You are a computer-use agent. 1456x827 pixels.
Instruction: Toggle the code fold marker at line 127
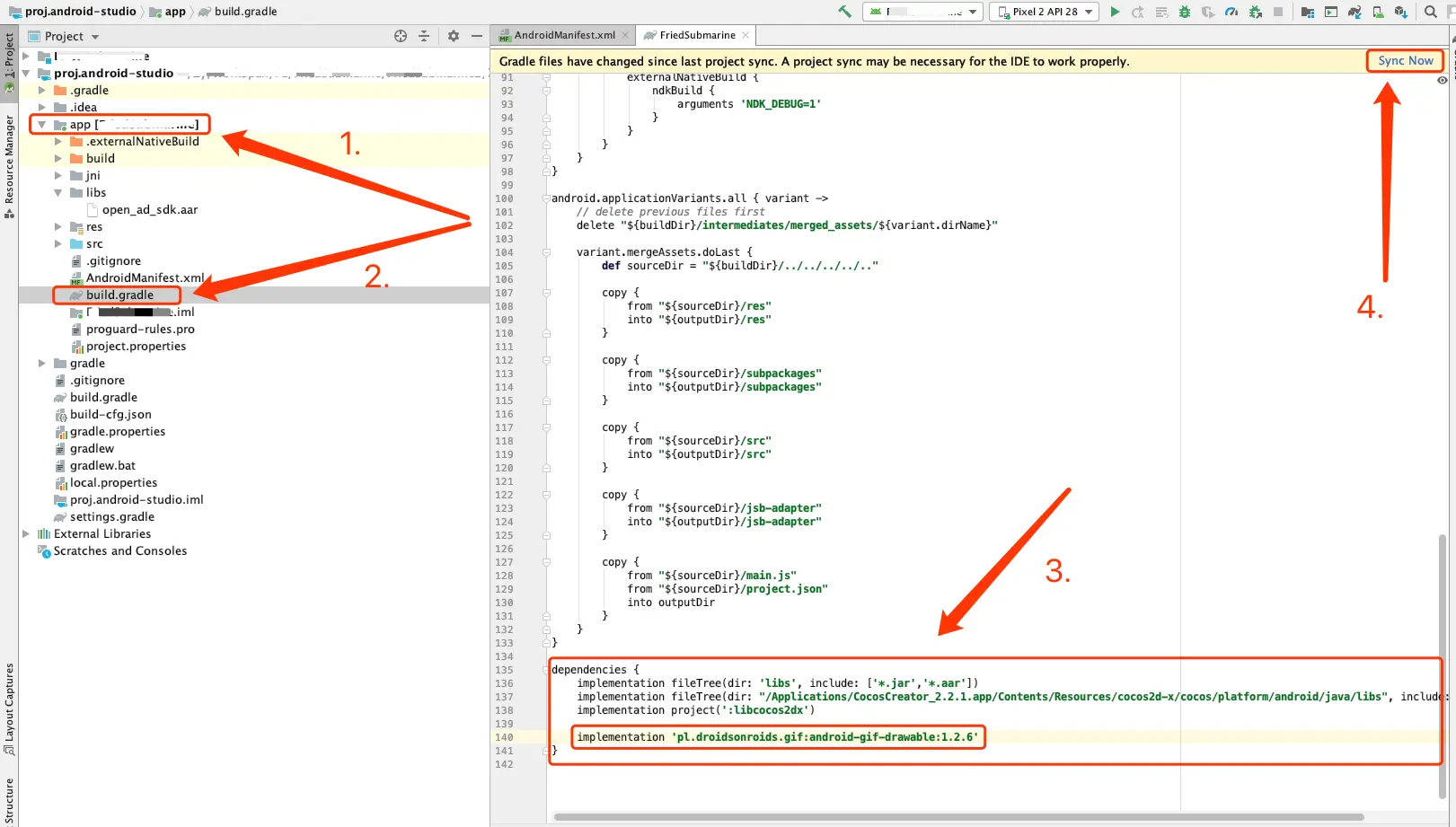(546, 562)
